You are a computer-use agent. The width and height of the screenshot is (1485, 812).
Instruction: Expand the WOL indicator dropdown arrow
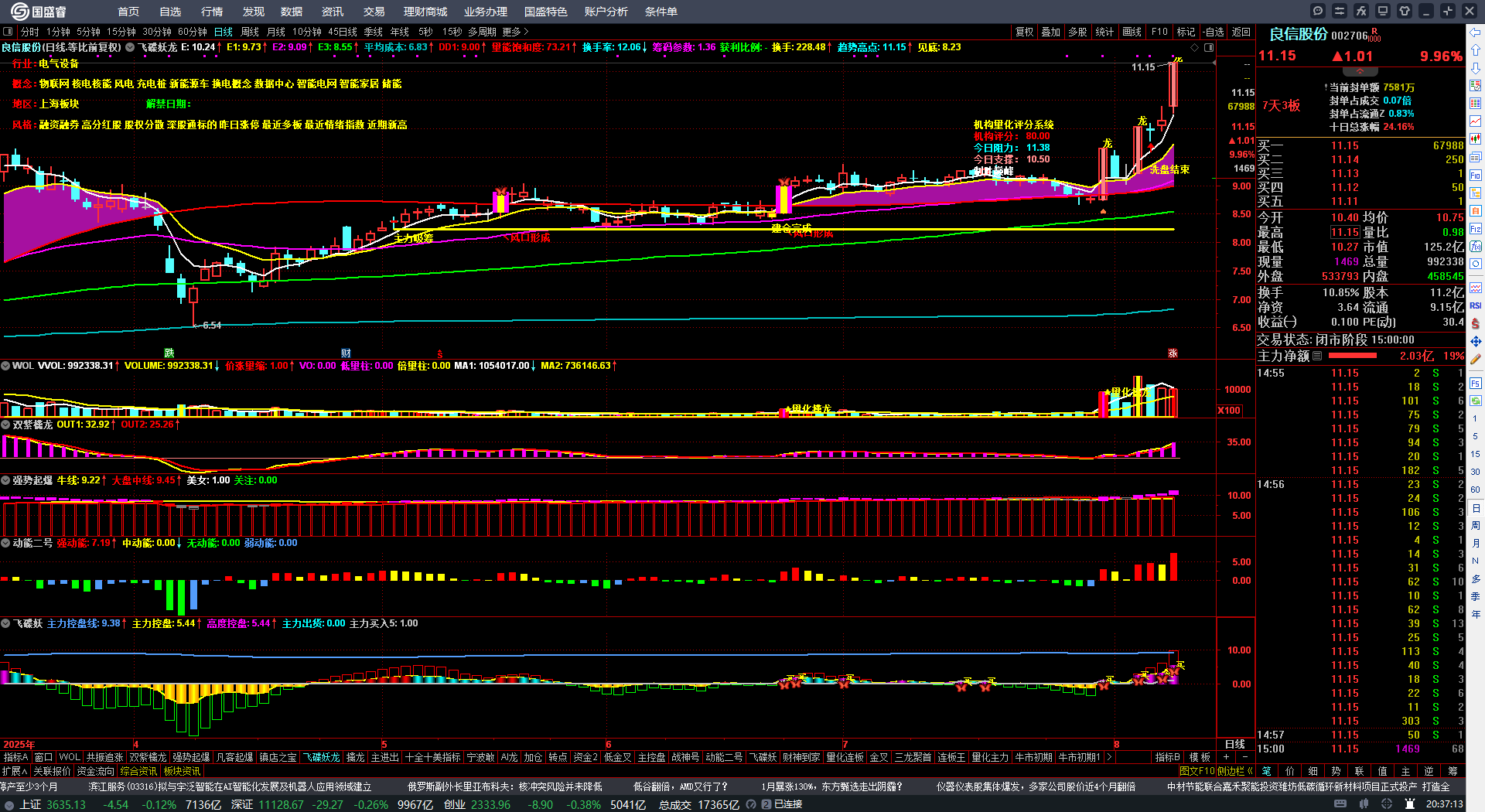[x=5, y=366]
